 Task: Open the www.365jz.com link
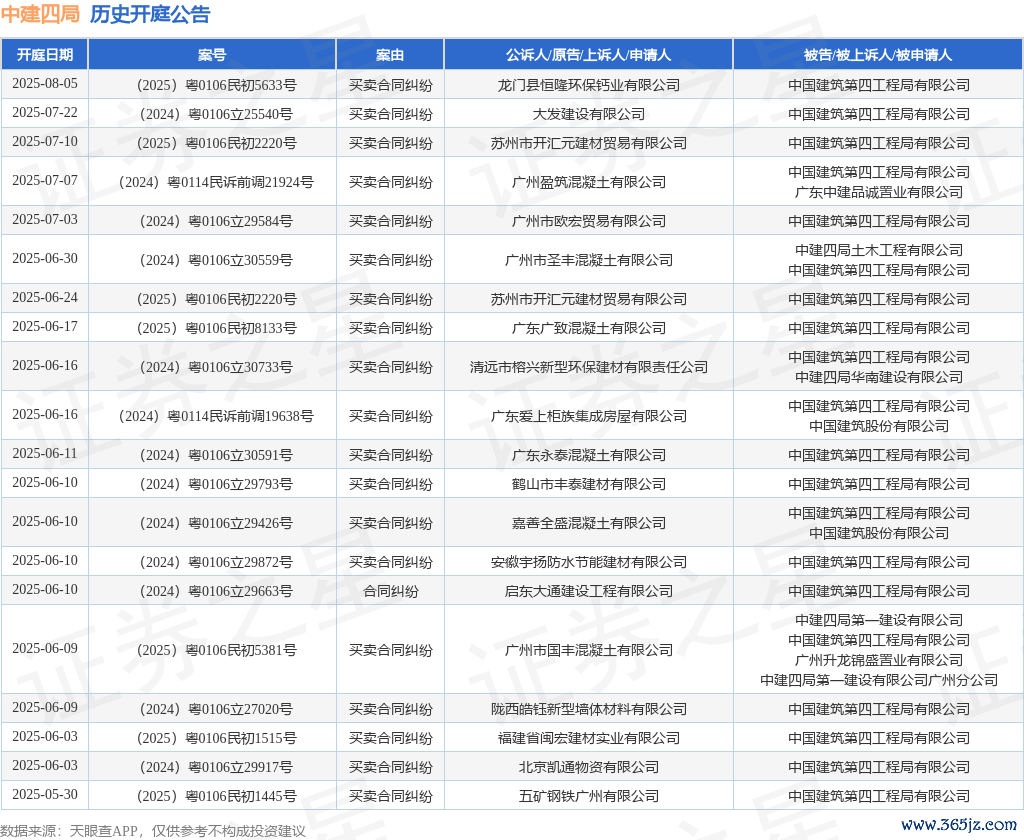959,825
